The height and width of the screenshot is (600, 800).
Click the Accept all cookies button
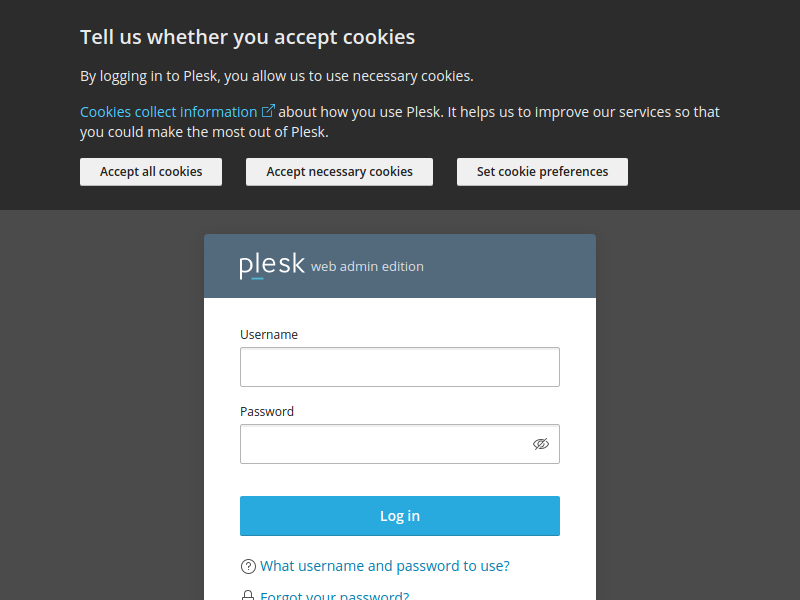tap(151, 172)
